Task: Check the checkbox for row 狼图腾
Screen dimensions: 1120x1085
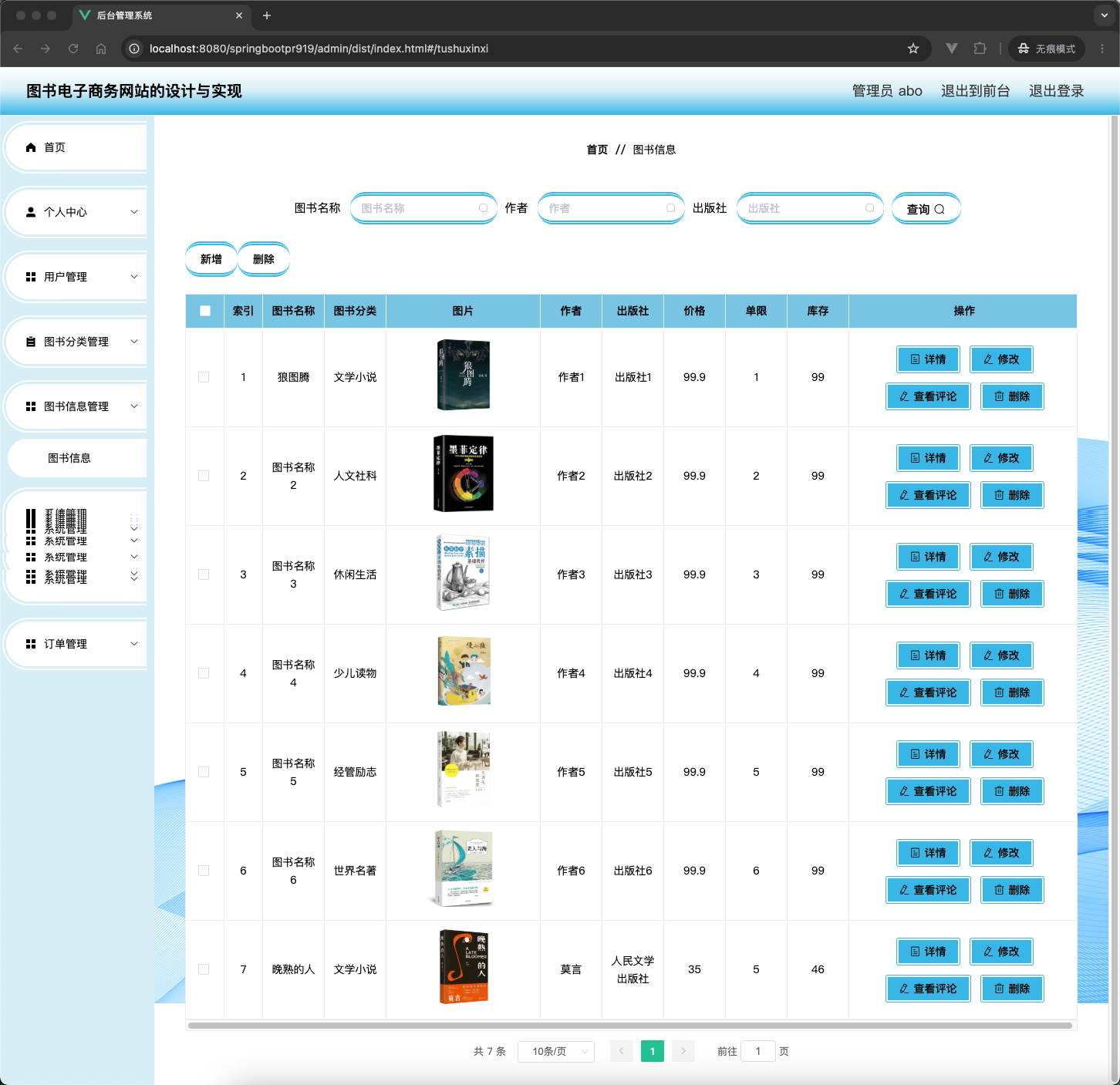Action: pos(204,377)
